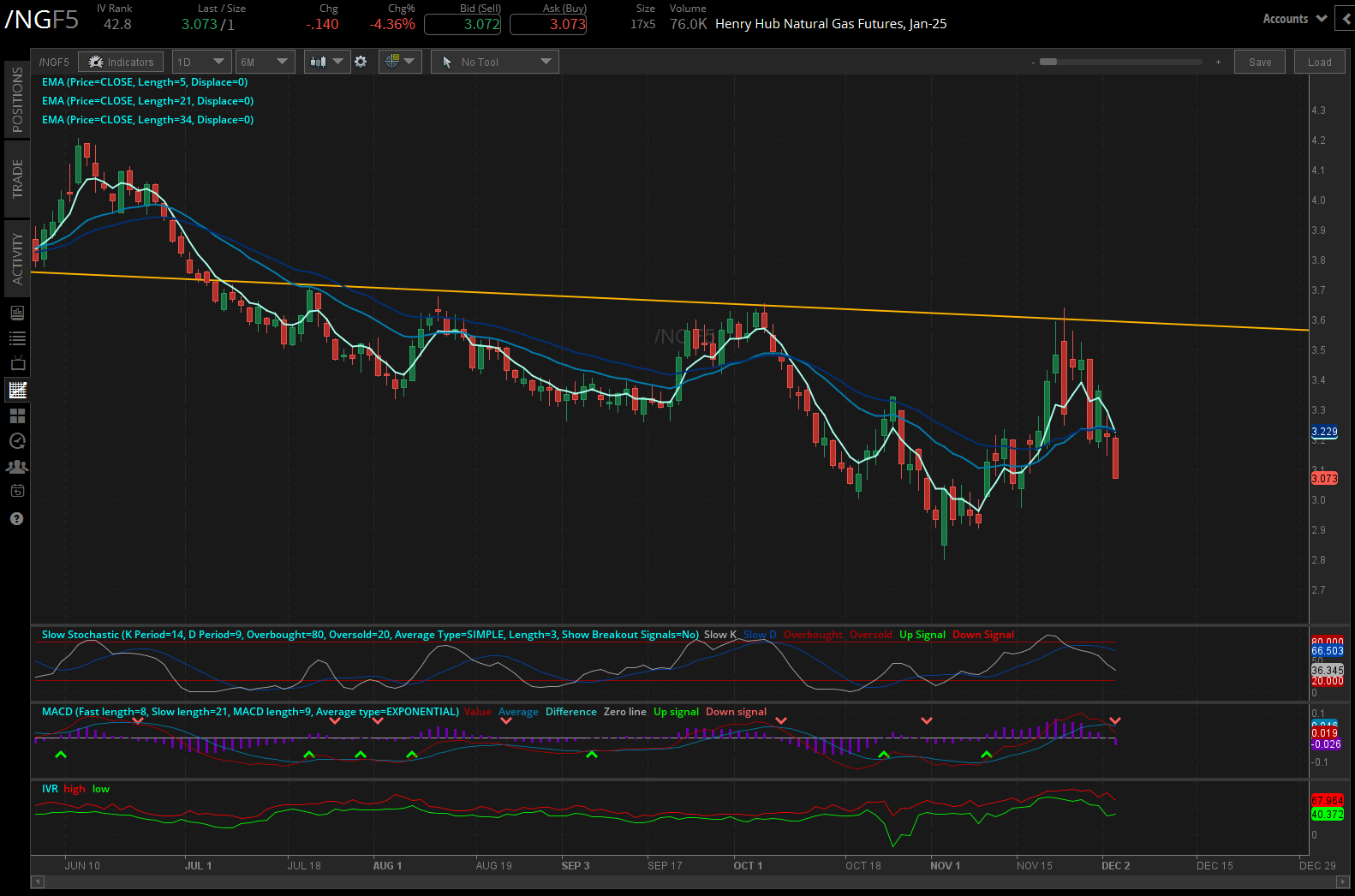
Task: Adjust the chart zoom slider handle
Action: [x=1048, y=62]
